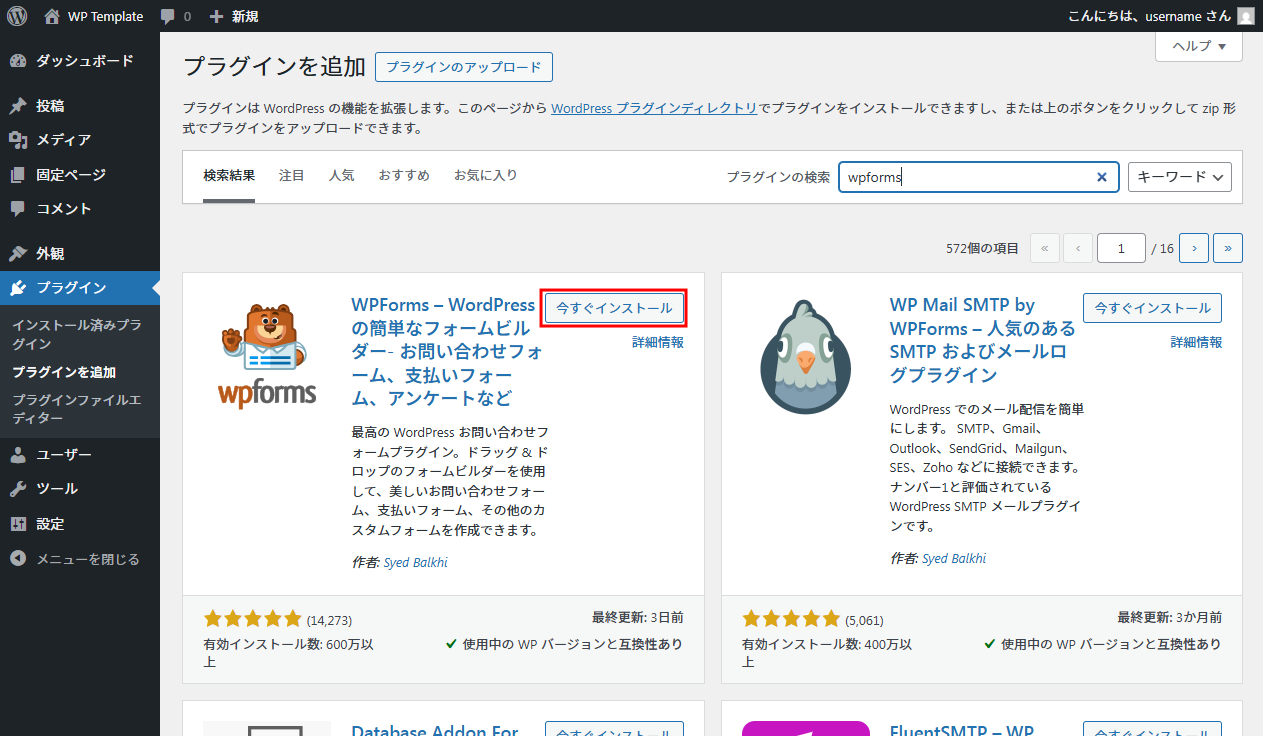This screenshot has width=1263, height=736.
Task: Switch to the おすすめ tab
Action: [x=404, y=176]
